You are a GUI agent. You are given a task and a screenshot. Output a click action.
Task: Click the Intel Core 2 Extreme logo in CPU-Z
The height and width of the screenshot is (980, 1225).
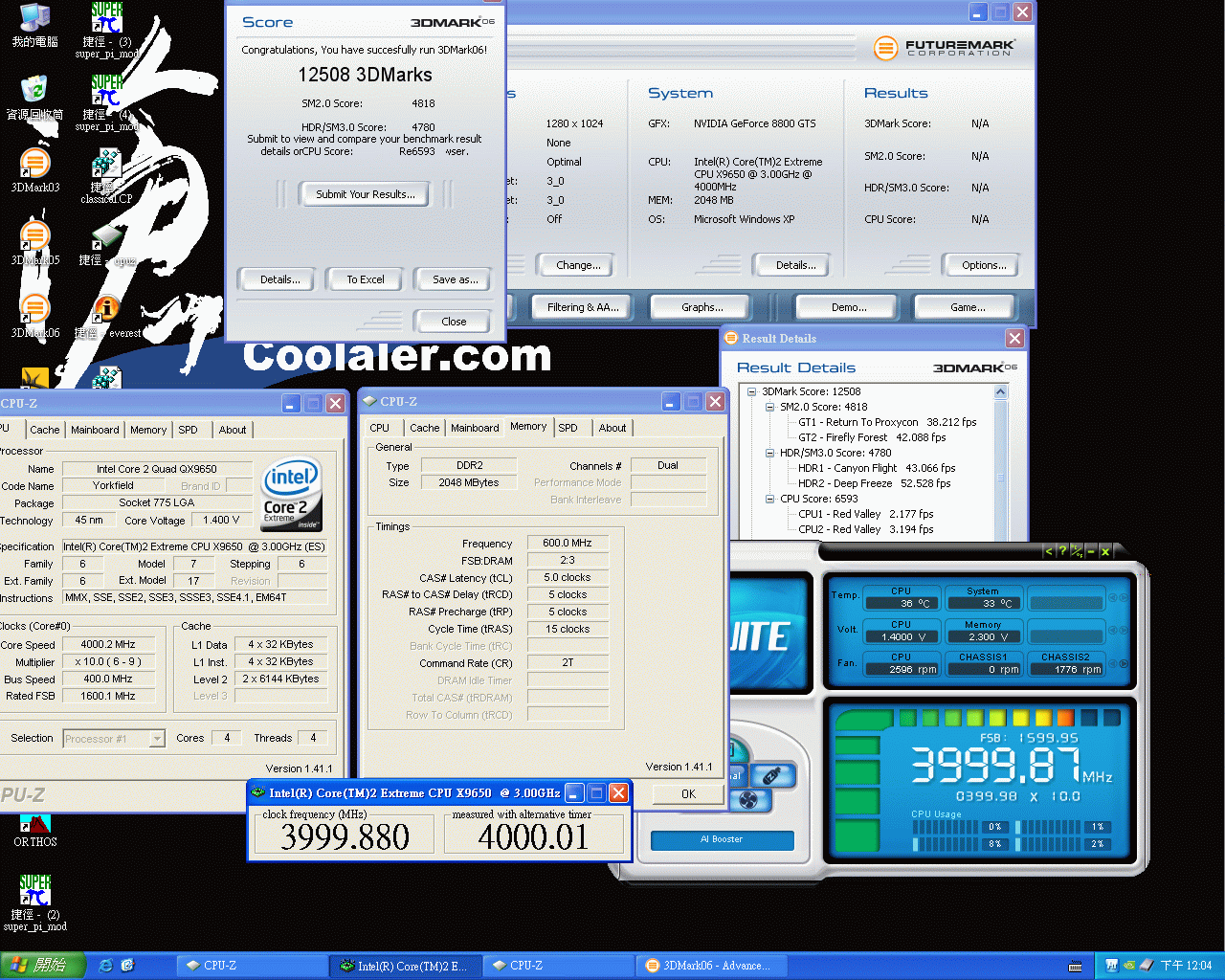[292, 495]
